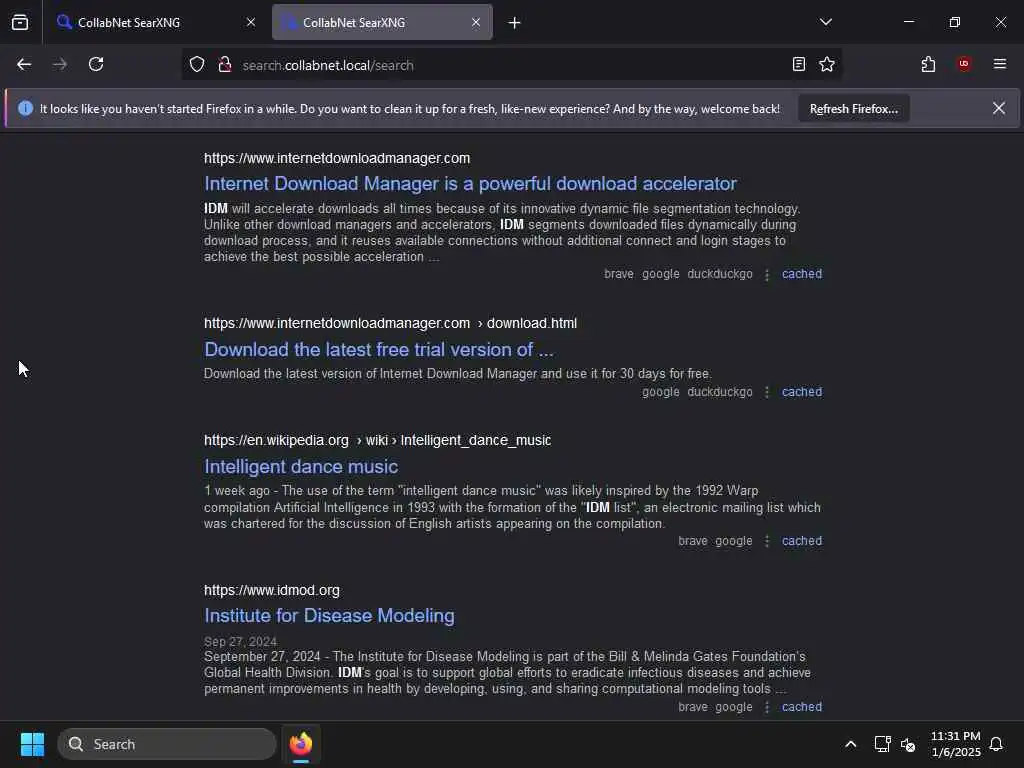Open cached link for Intelligent dance music
The height and width of the screenshot is (768, 1024).
point(802,541)
